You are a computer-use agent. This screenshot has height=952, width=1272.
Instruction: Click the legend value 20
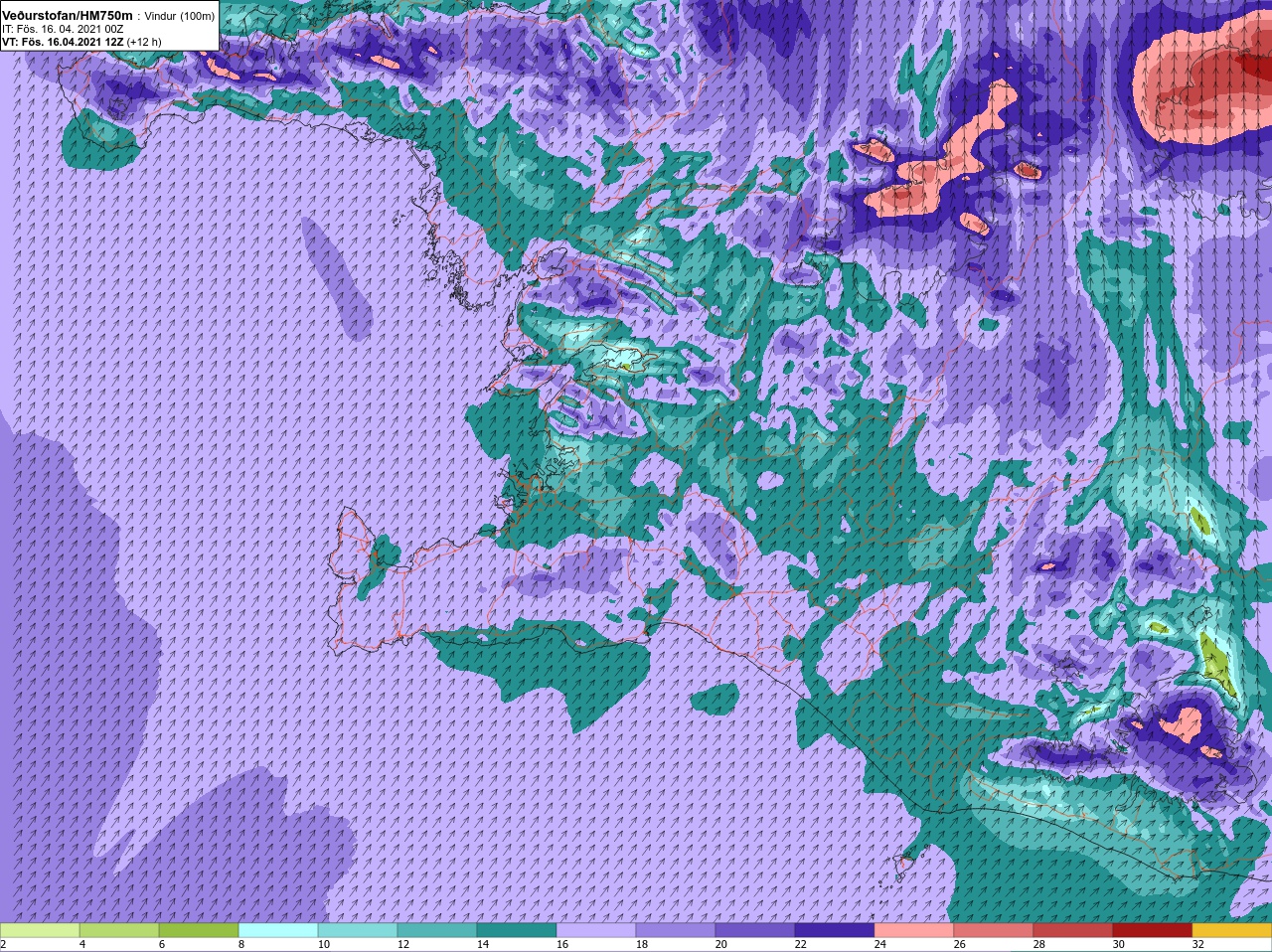721,944
